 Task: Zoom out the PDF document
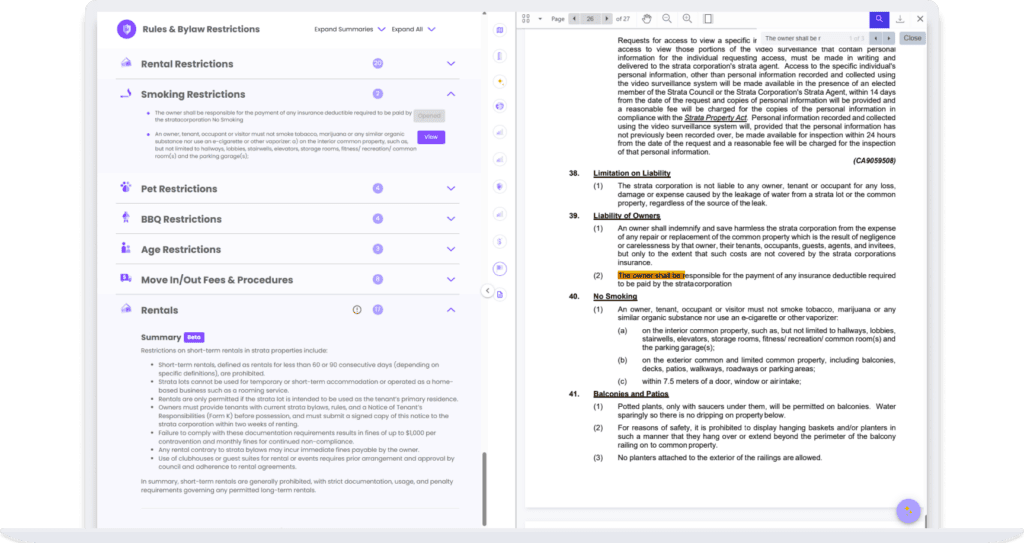tap(667, 19)
